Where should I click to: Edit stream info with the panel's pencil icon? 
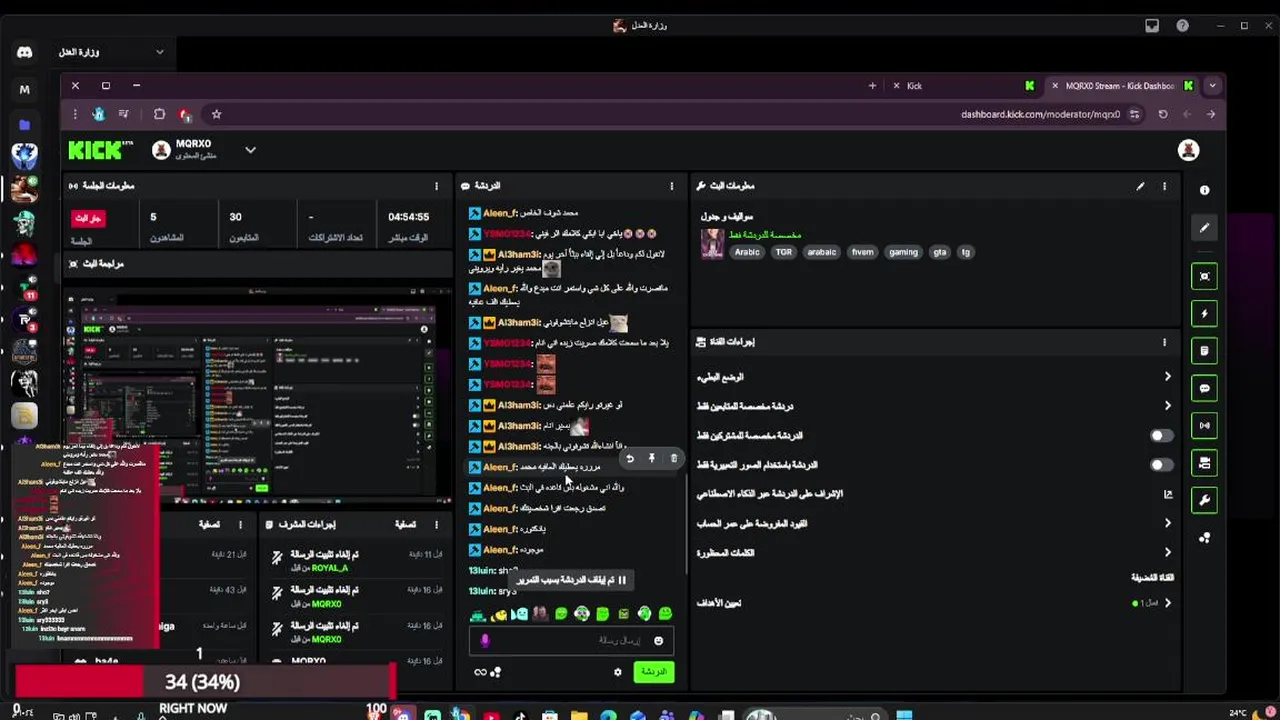click(1140, 186)
